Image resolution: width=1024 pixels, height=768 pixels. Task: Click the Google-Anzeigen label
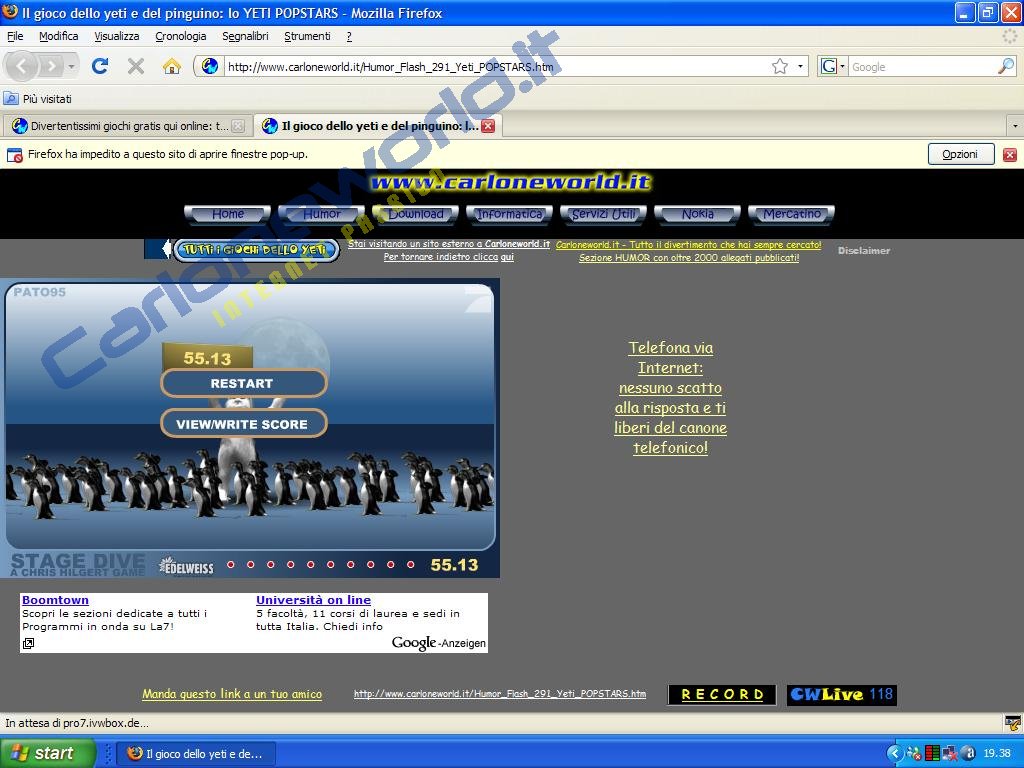pyautogui.click(x=439, y=643)
